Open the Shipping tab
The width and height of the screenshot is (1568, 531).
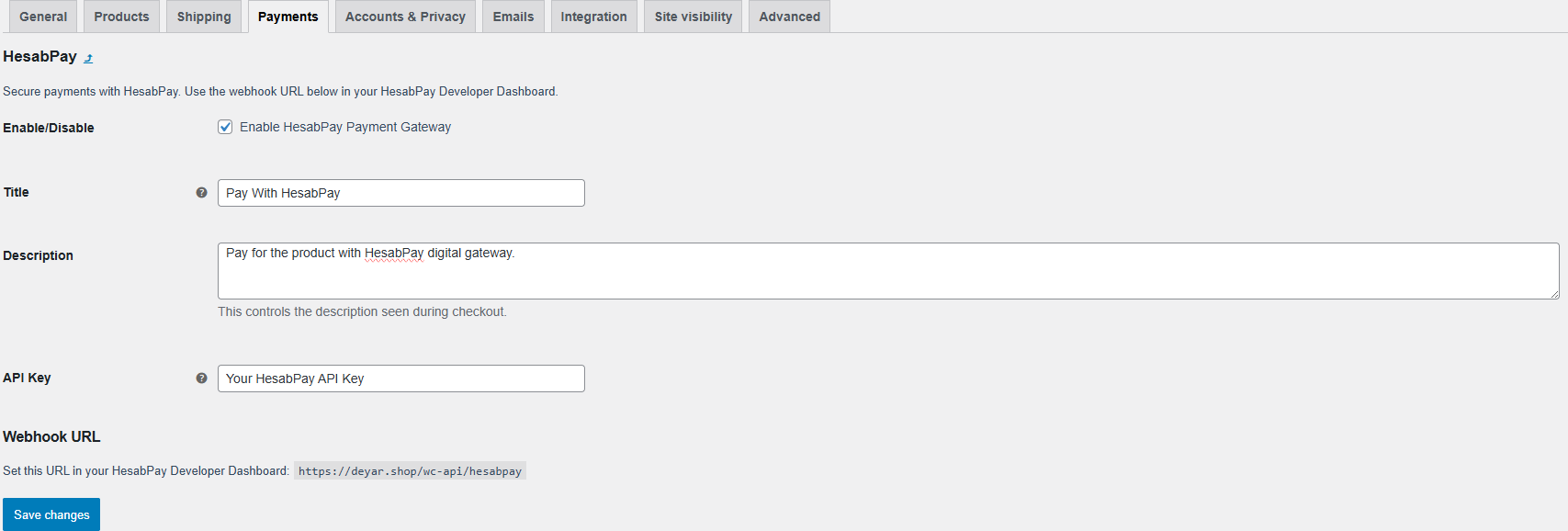point(204,17)
